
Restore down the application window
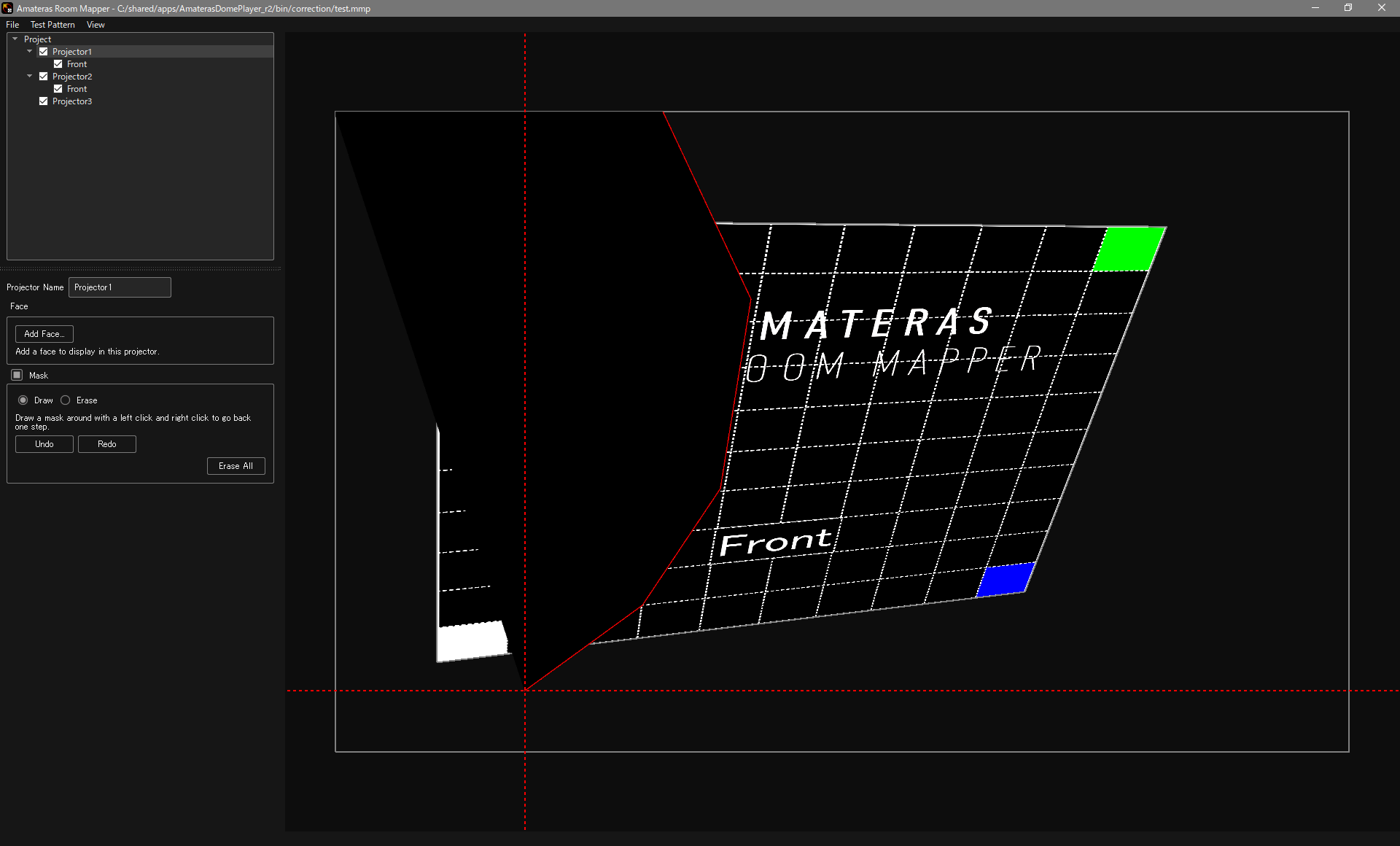(x=1348, y=8)
